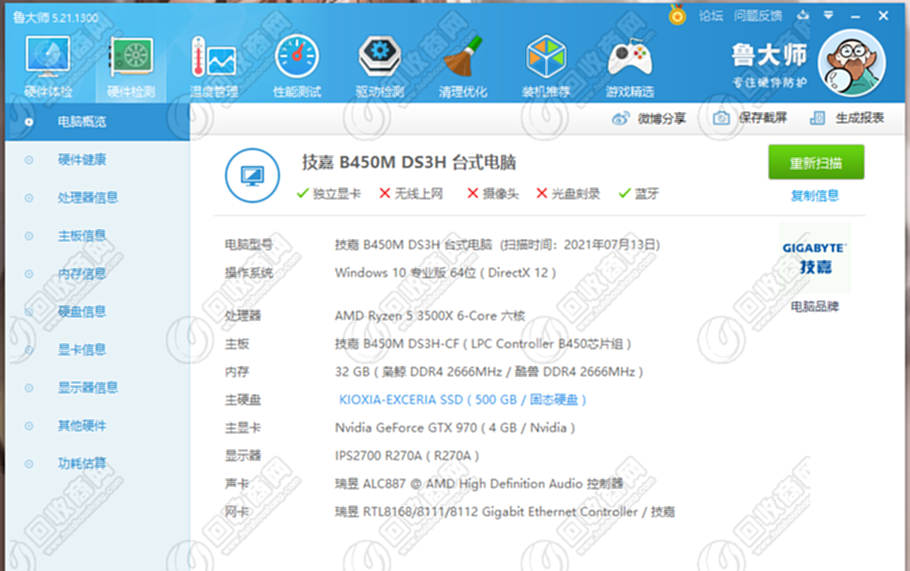The image size is (910, 571).
Task: Open the 论坛 forum link
Action: pyautogui.click(x=711, y=16)
